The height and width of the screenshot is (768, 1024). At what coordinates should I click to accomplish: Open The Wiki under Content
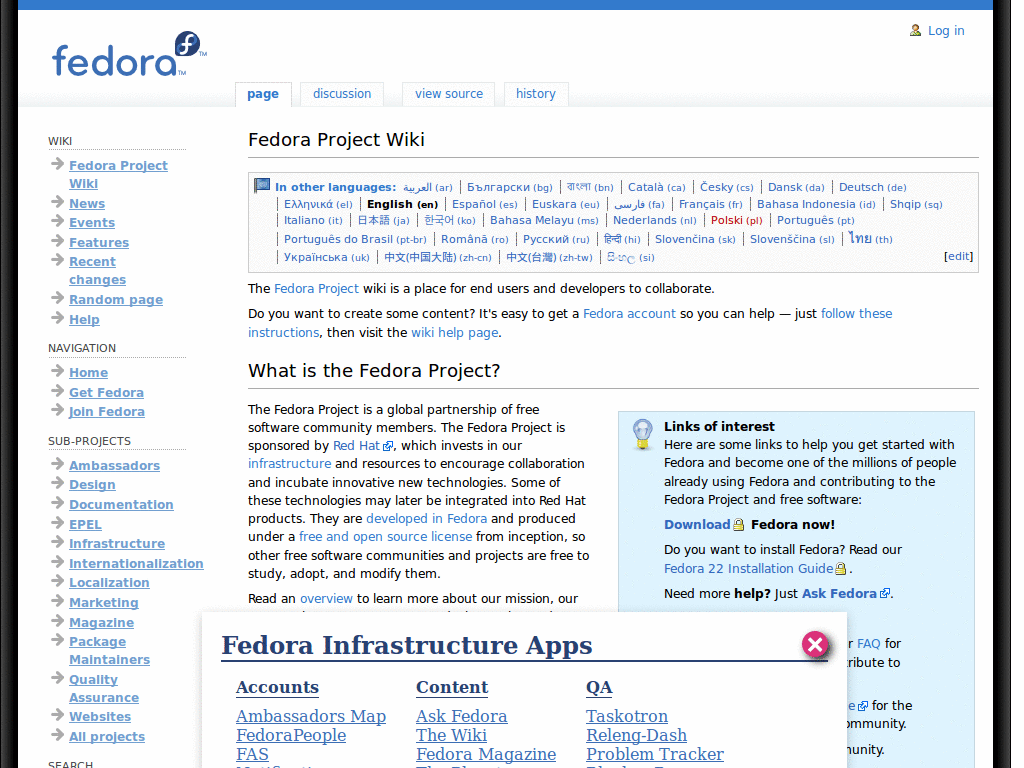point(451,735)
